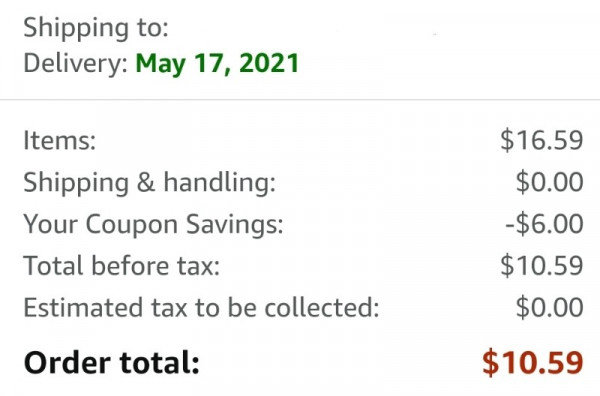The image size is (600, 396).
Task: Click the Your Coupon Savings label
Action: [x=153, y=224]
